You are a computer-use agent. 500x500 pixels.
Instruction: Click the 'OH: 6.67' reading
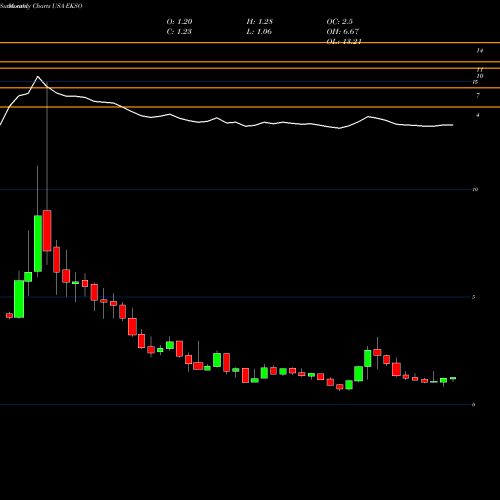(343, 32)
